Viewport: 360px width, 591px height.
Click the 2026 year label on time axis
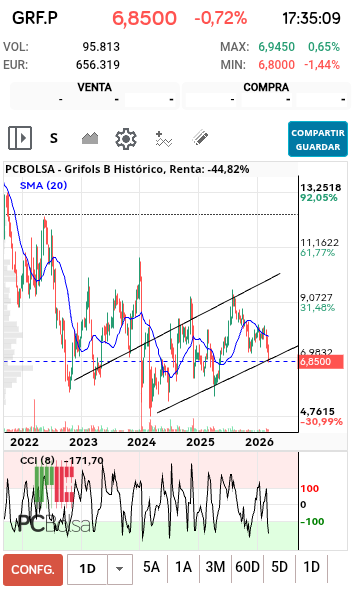259,442
